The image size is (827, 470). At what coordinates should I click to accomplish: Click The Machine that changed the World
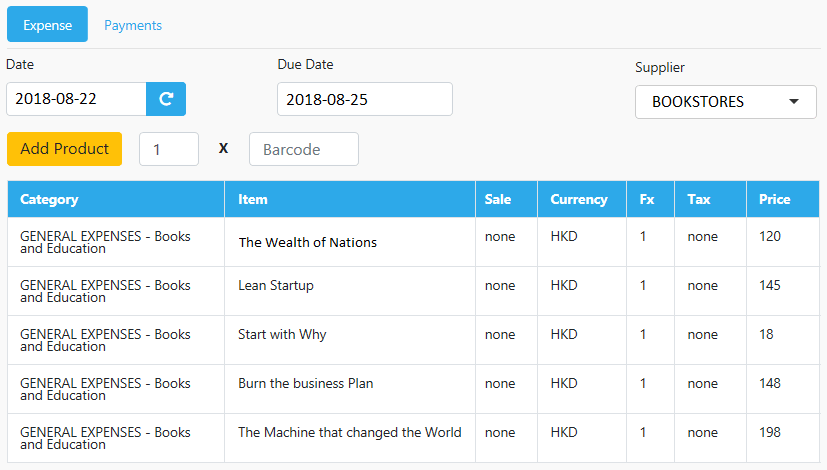click(350, 433)
